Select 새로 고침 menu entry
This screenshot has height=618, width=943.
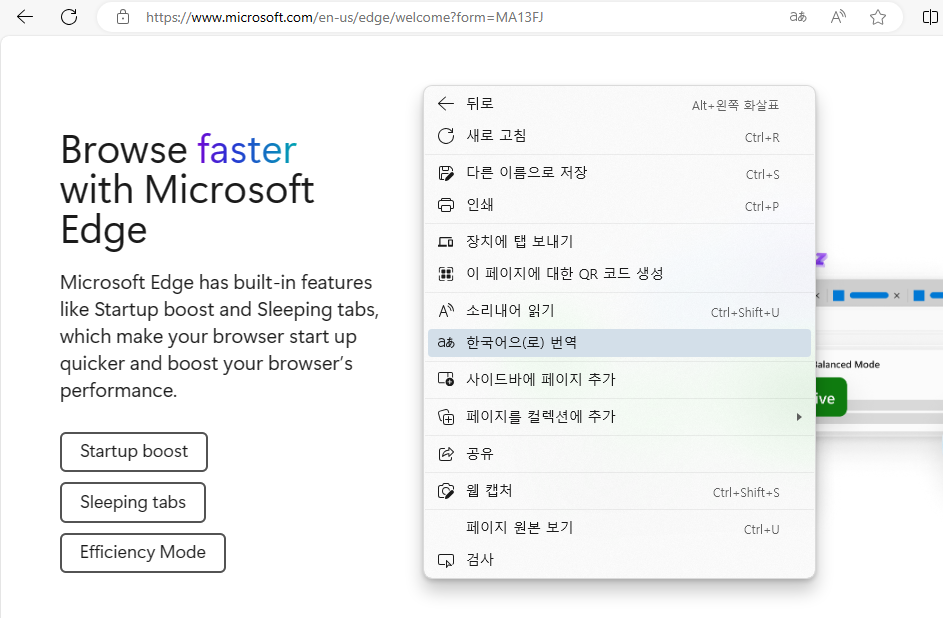619,136
